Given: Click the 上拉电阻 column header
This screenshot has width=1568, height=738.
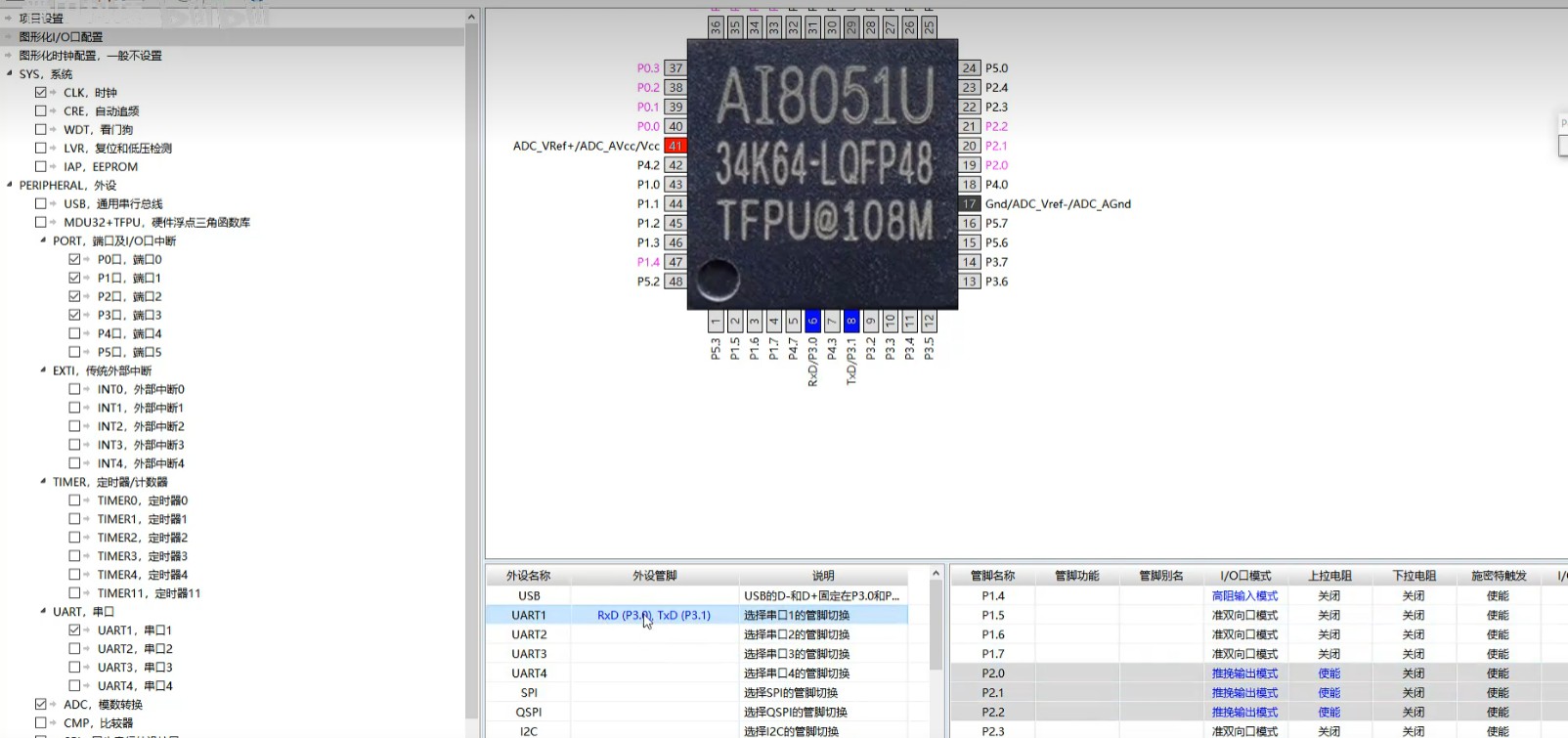Looking at the screenshot, I should 1329,576.
